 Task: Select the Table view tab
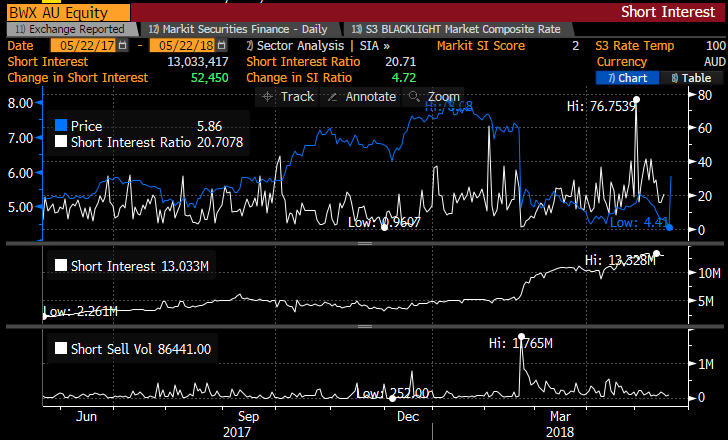691,78
